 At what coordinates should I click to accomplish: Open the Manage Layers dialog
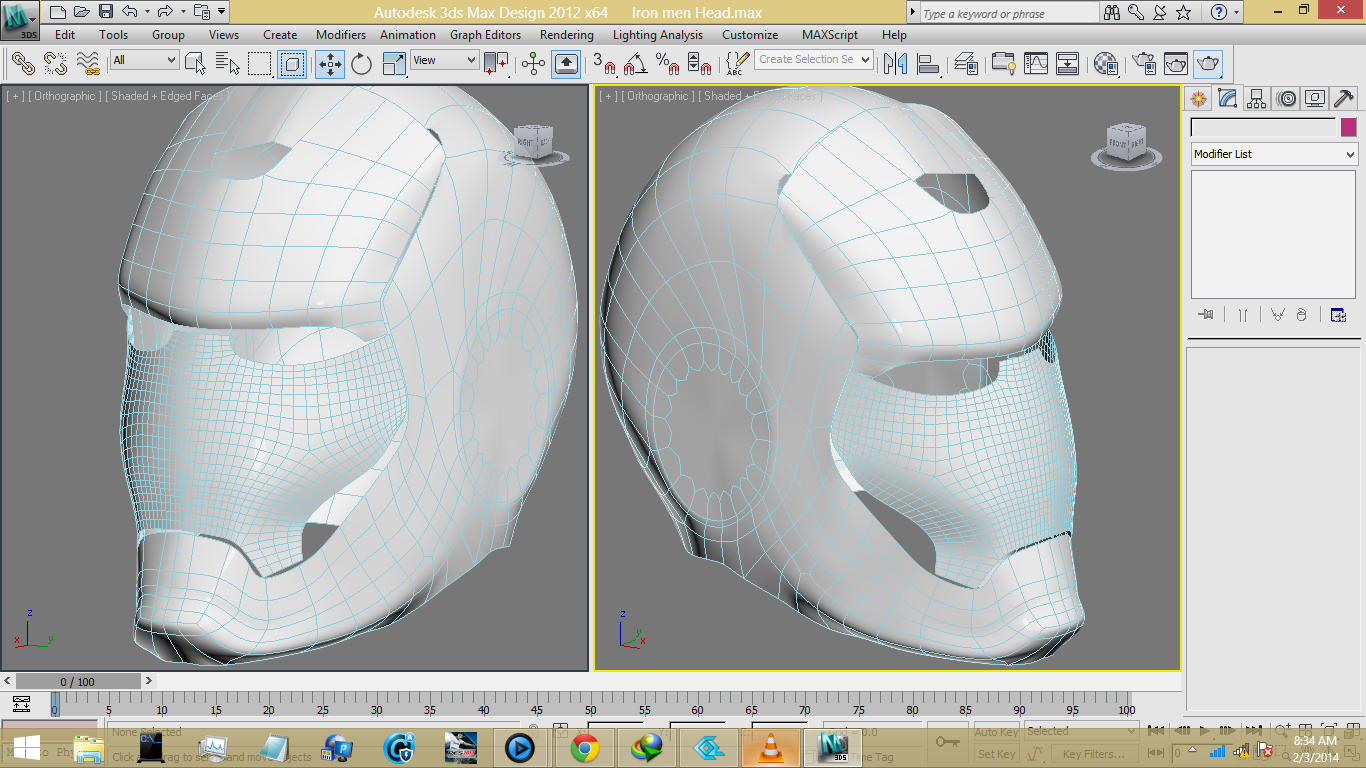coord(966,64)
